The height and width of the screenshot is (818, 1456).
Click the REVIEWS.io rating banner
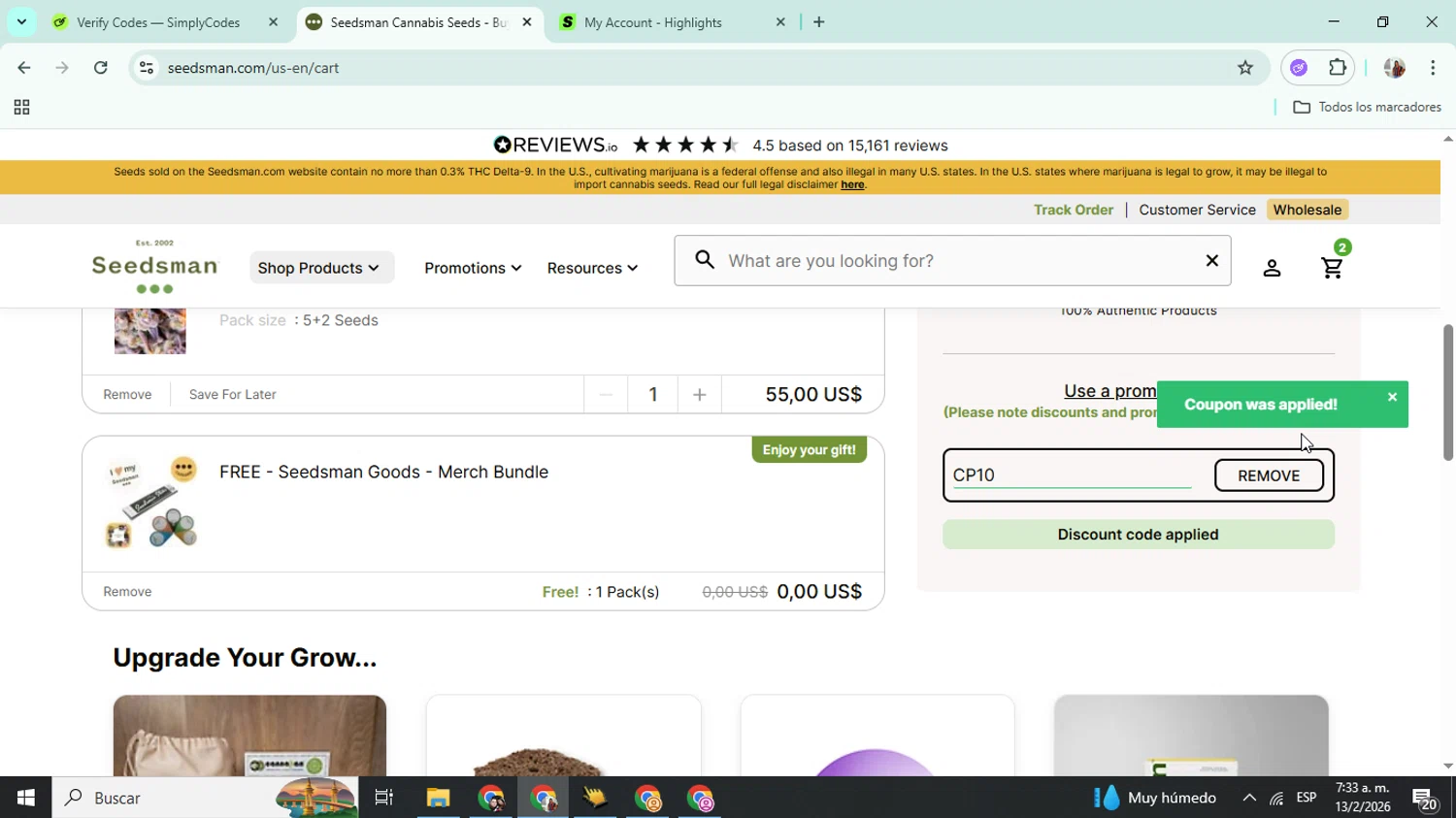point(720,146)
